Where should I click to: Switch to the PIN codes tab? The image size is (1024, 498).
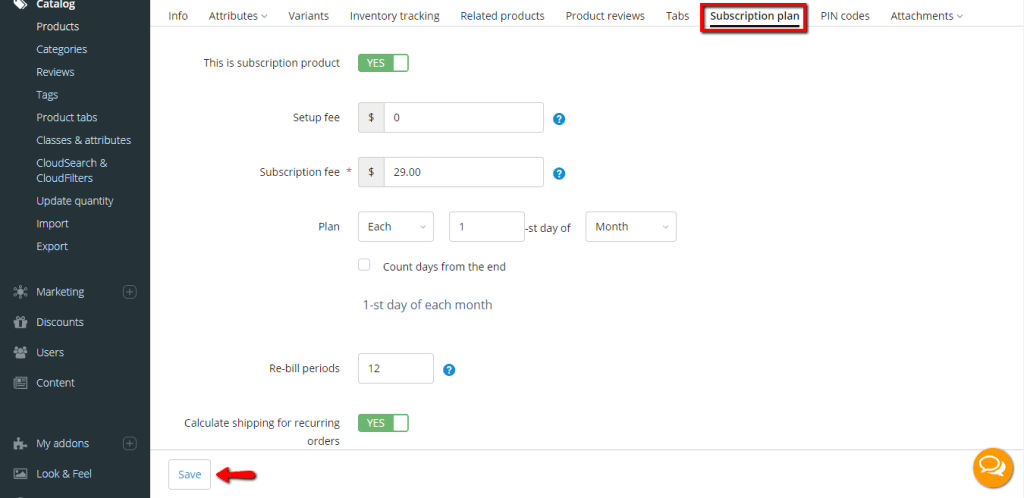tap(844, 16)
